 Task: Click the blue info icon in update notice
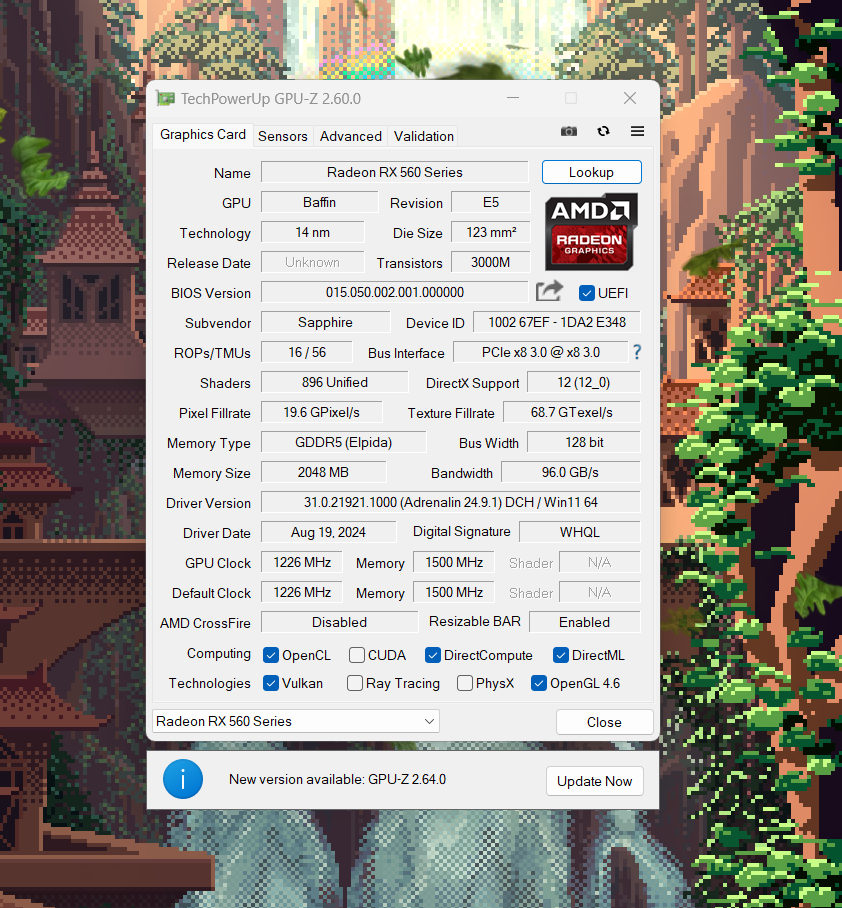click(x=183, y=779)
